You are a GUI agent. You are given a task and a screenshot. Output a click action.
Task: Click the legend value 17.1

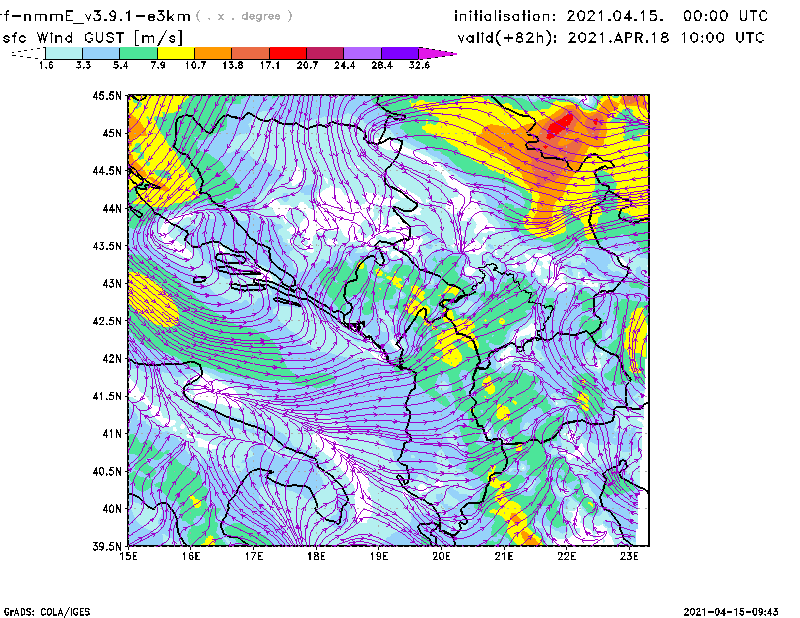coord(270,65)
